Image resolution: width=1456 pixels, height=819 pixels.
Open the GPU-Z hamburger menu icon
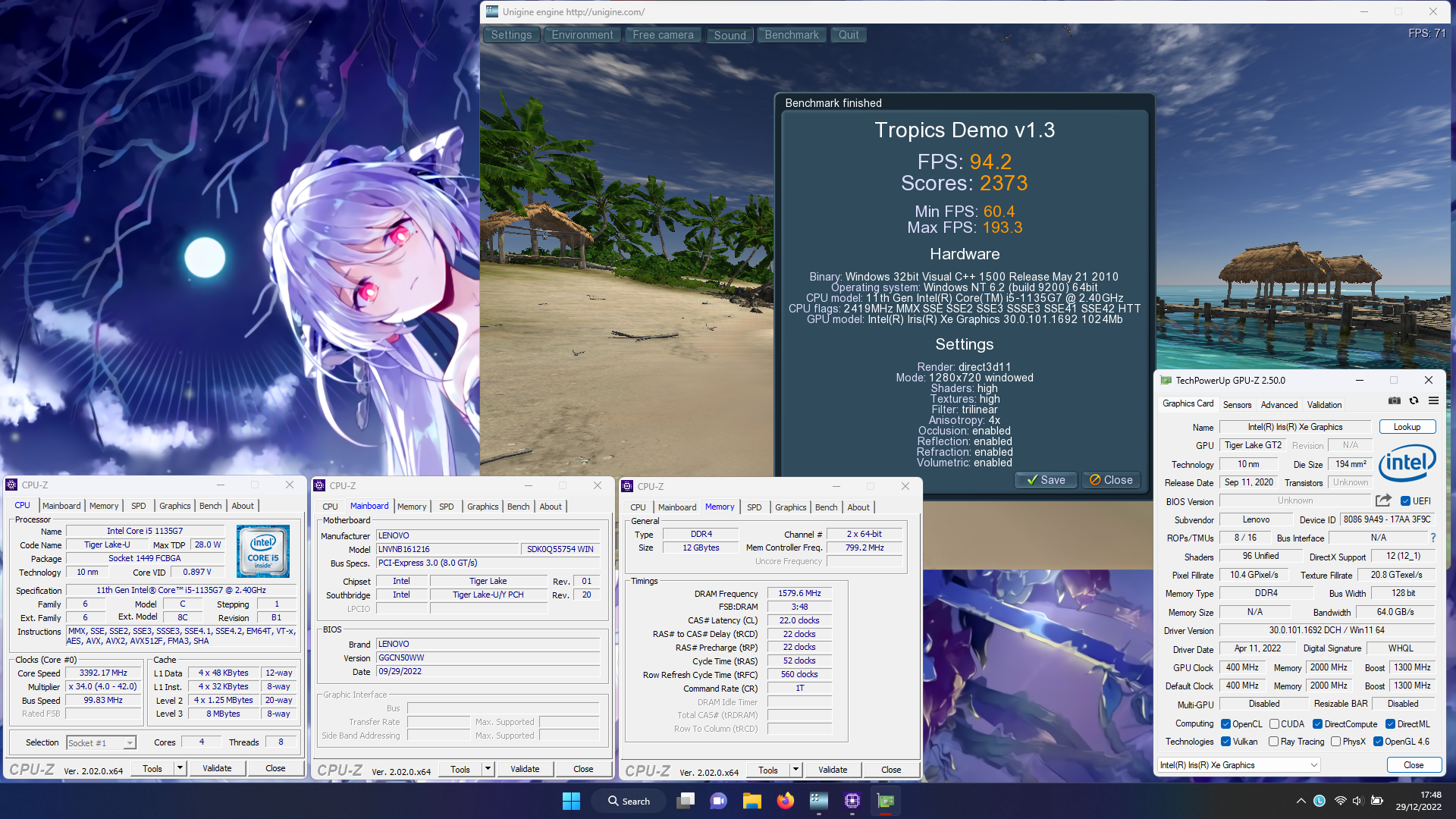[1433, 400]
